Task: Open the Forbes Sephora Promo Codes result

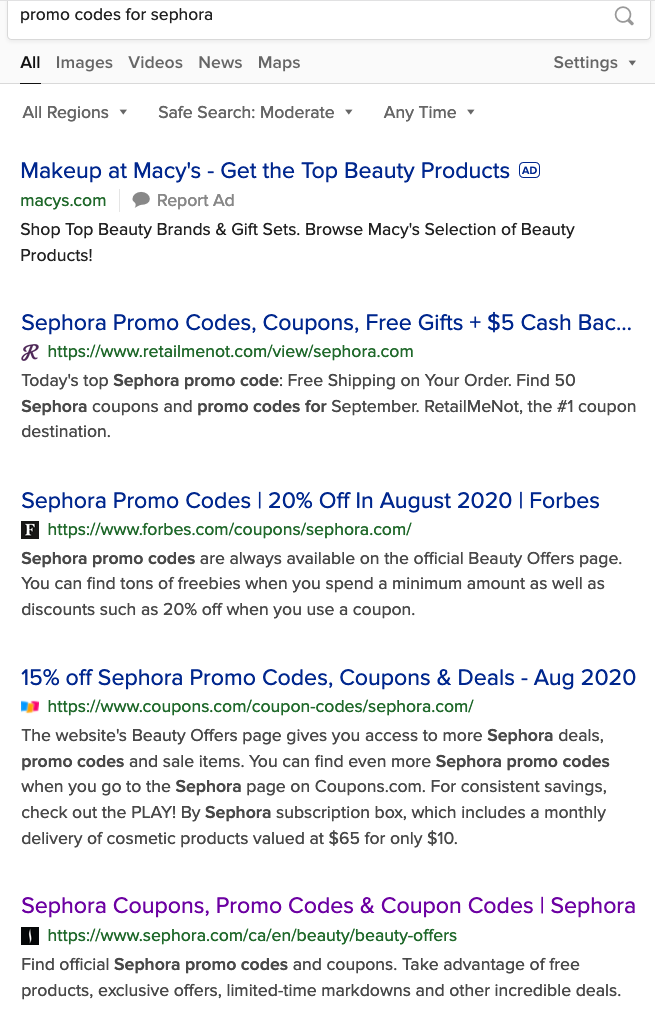Action: [310, 500]
